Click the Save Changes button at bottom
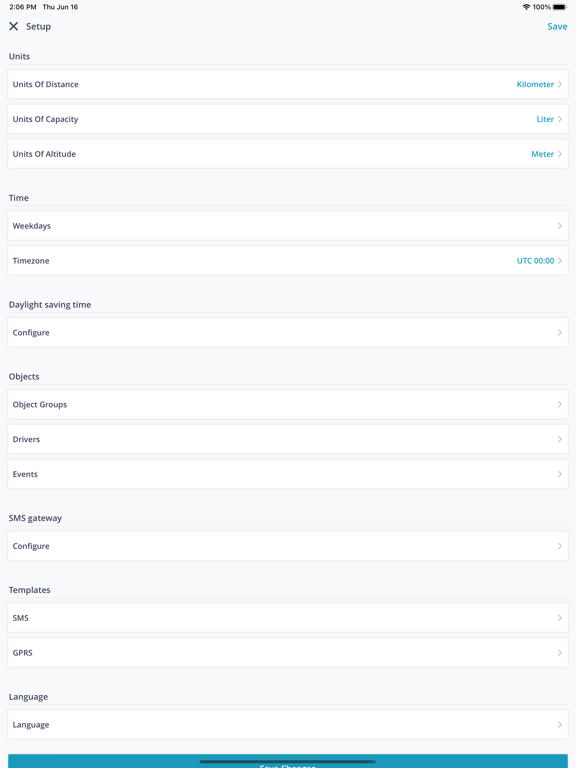 click(288, 762)
